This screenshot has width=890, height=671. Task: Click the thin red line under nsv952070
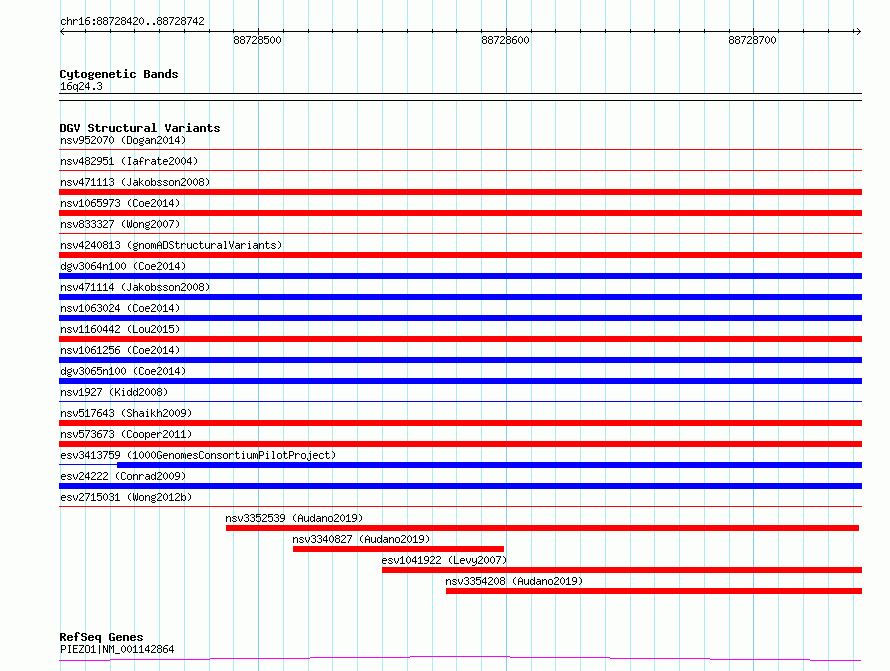(x=460, y=149)
